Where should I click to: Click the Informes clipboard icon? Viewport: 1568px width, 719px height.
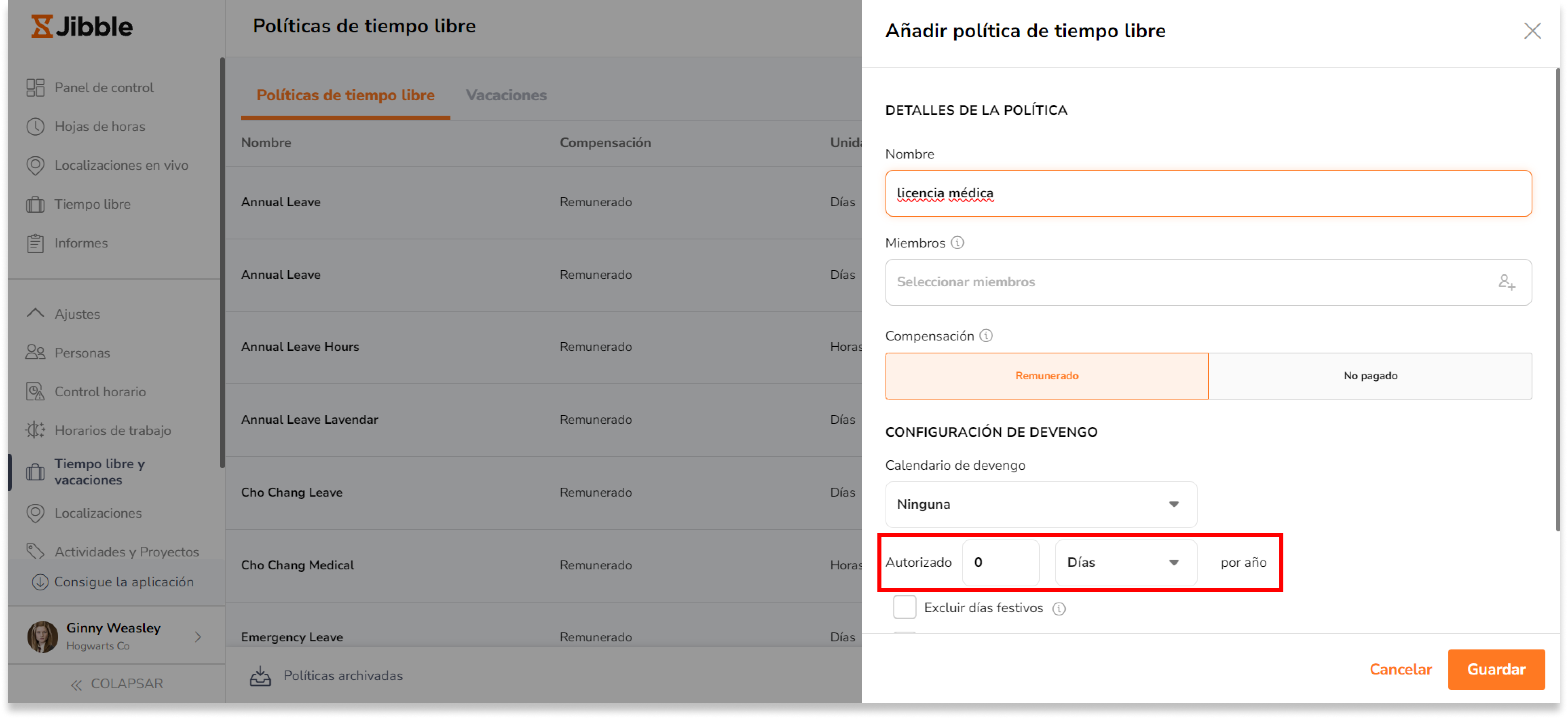pyautogui.click(x=35, y=243)
